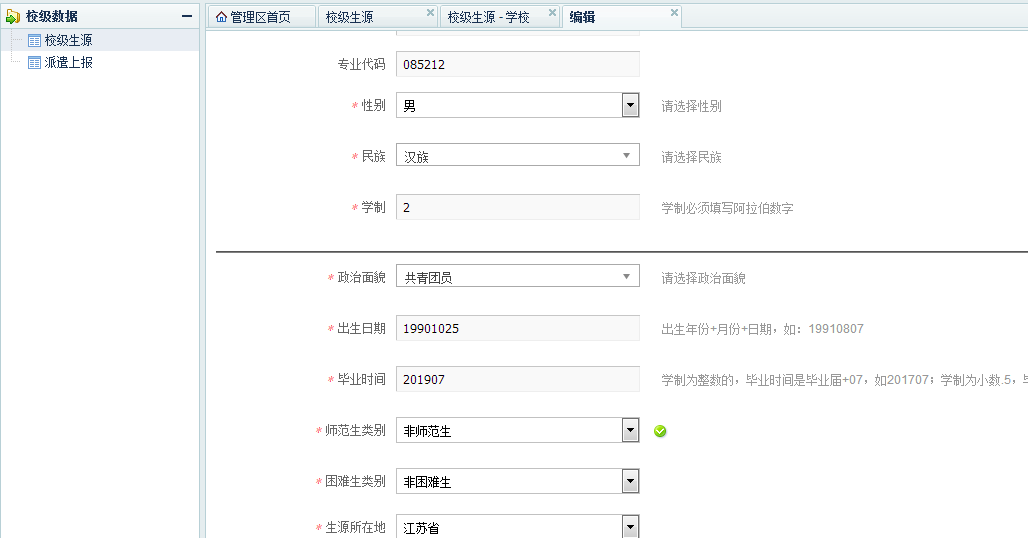Click the 毕业时间 field label
Viewport: 1028px width, 538px height.
361,379
